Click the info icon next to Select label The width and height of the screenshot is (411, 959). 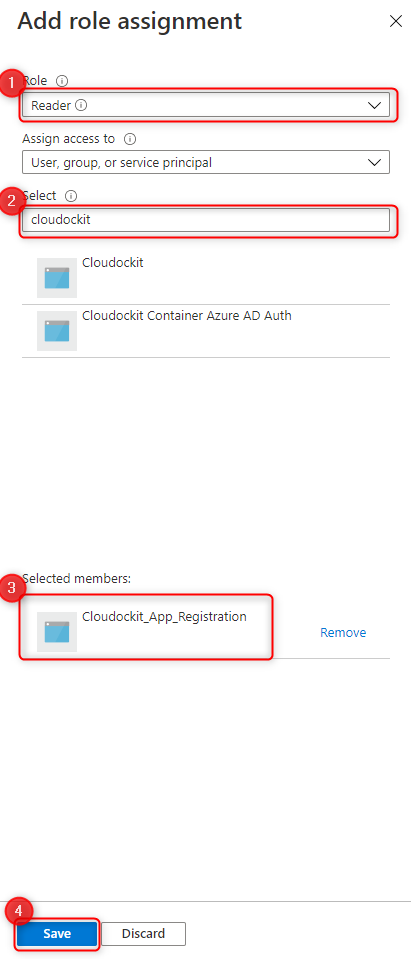point(71,196)
